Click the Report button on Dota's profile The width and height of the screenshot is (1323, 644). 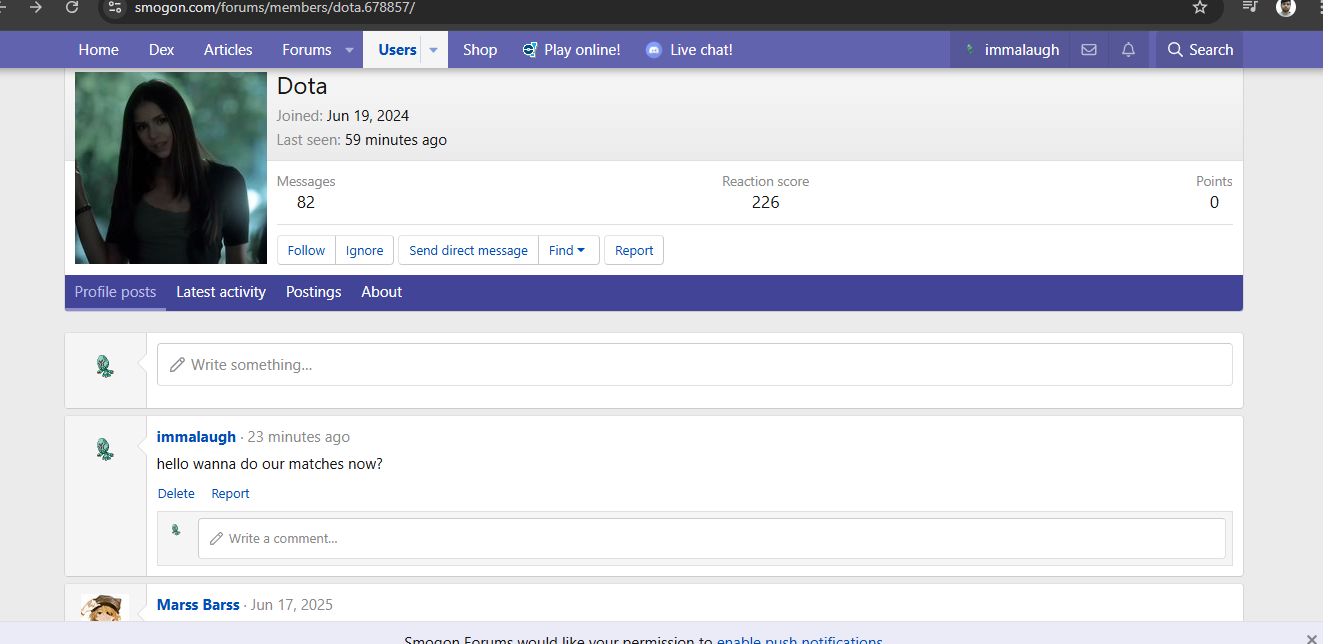click(634, 250)
